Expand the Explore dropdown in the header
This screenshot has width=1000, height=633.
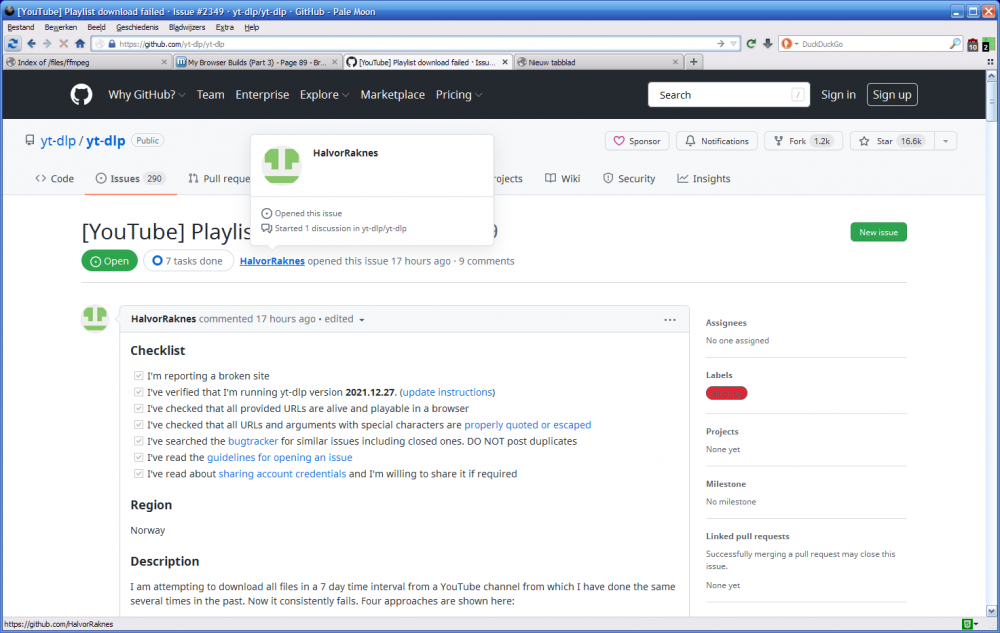(x=324, y=94)
